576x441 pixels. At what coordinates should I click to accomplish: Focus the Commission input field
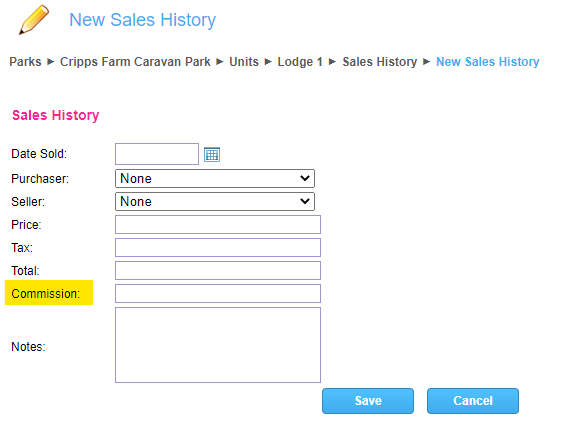coord(218,294)
